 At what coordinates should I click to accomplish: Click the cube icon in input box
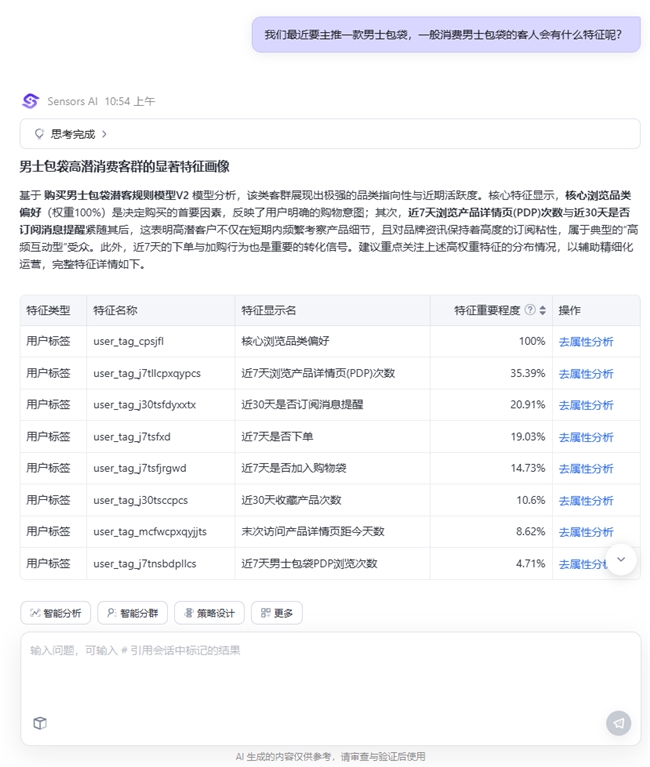(x=40, y=723)
